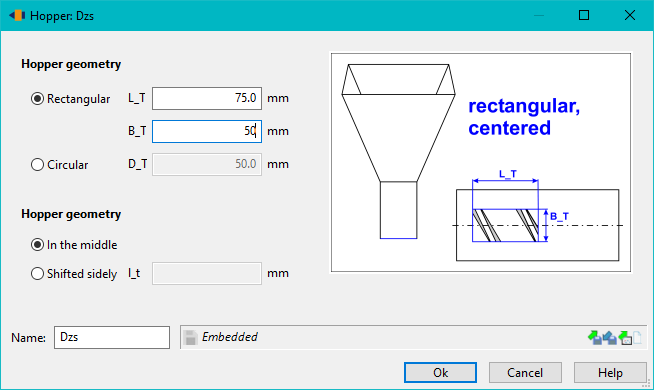
Task: Click the B_T width input field
Action: point(207,131)
